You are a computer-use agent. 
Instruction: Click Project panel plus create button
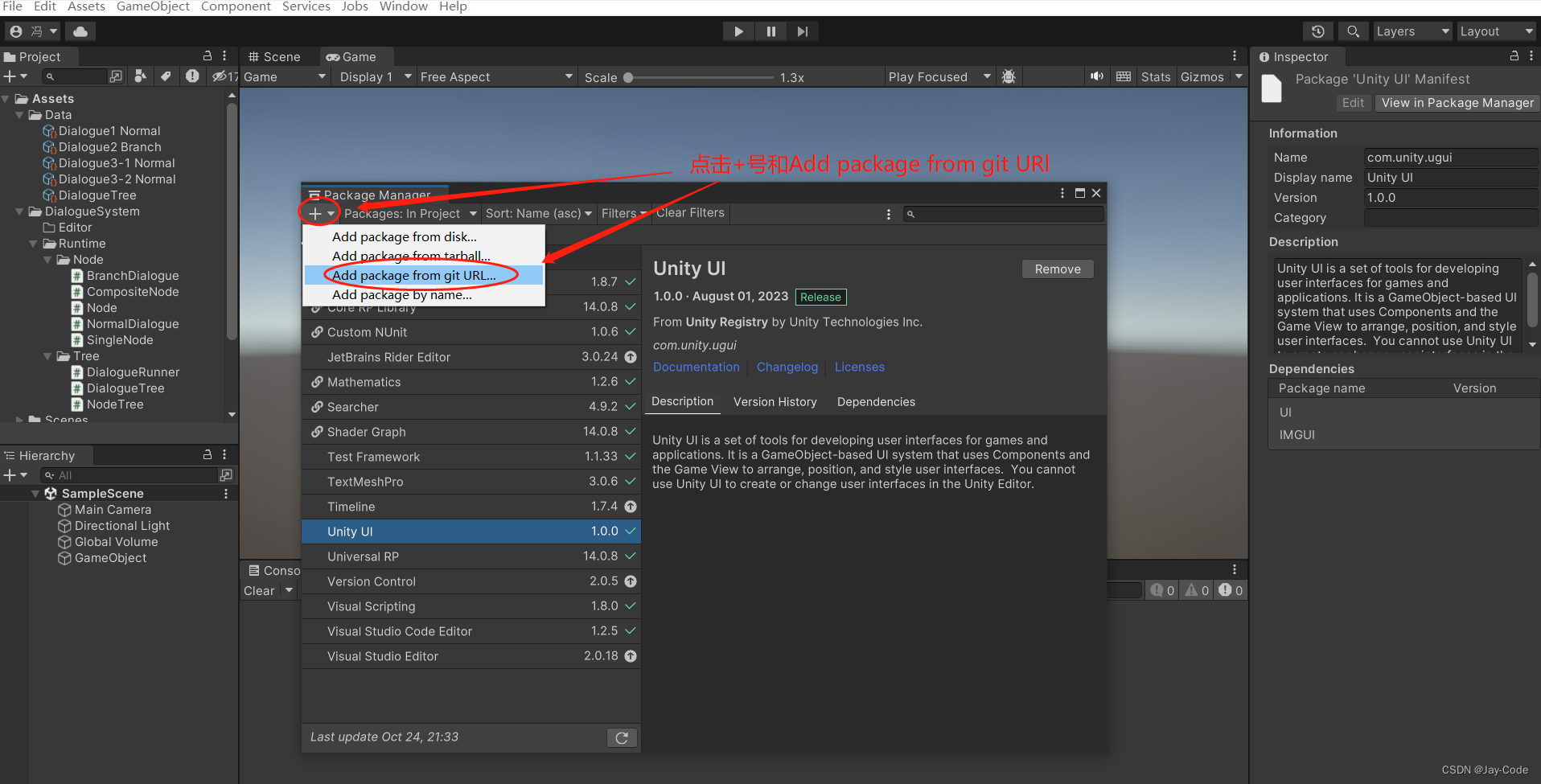(x=15, y=76)
